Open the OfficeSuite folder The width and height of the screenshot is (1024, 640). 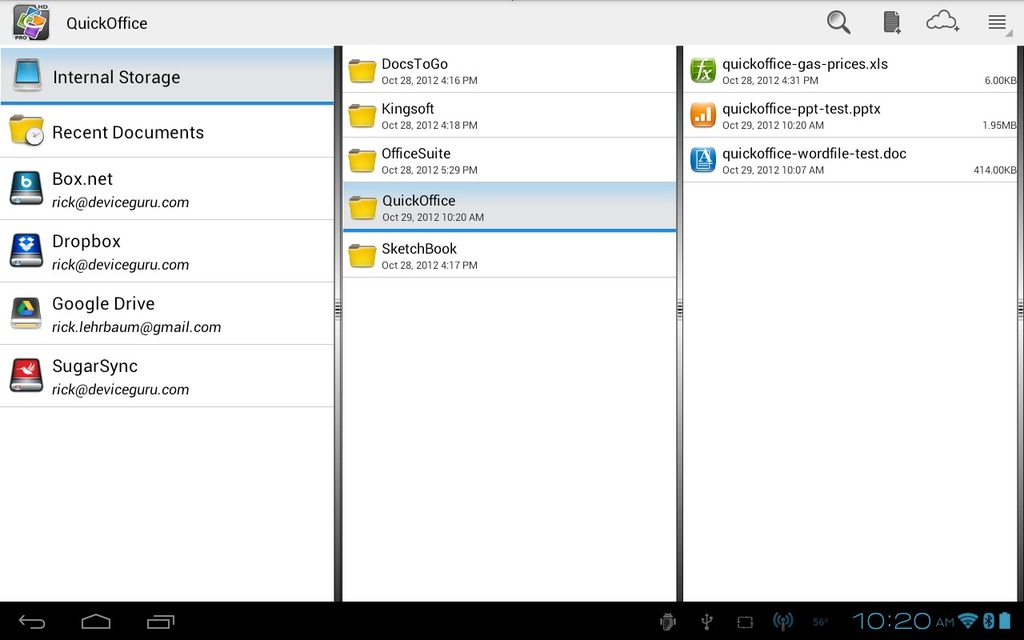[509, 160]
